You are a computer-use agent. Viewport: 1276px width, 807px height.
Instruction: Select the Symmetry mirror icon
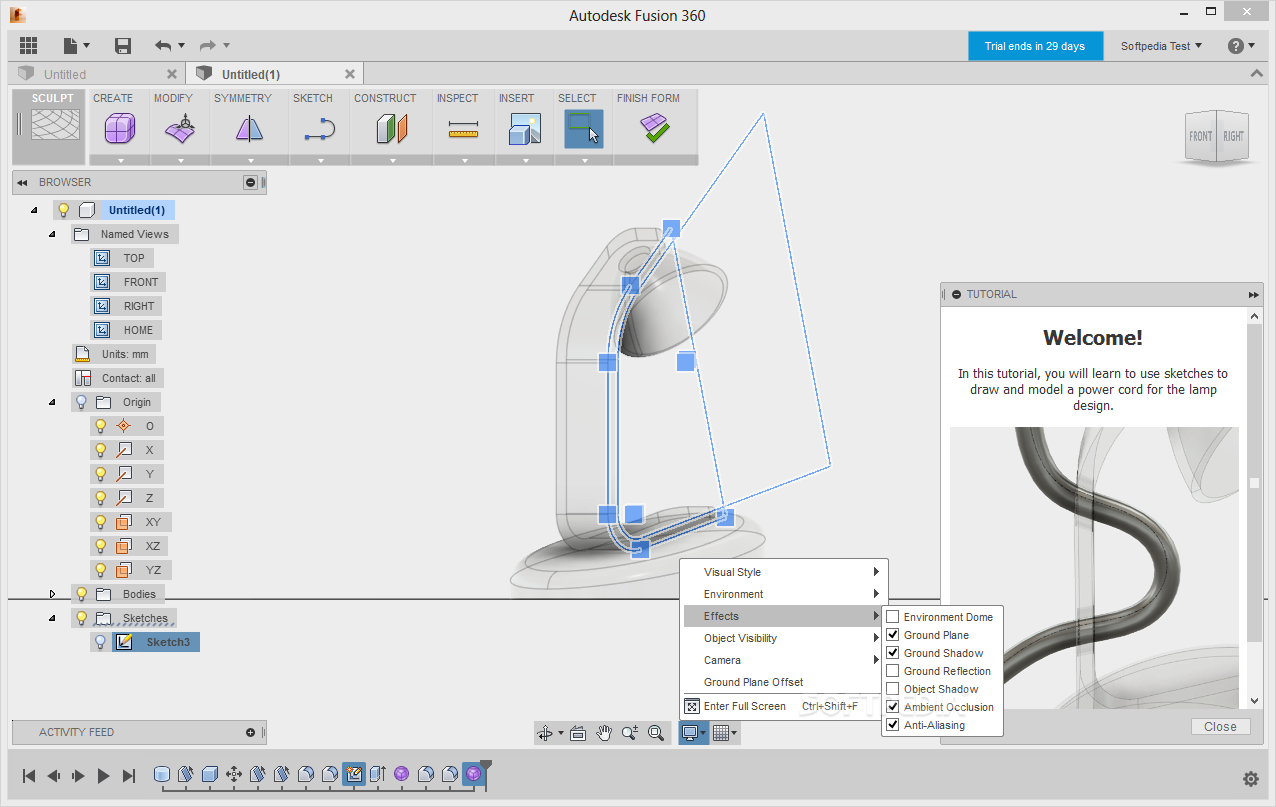click(x=249, y=129)
